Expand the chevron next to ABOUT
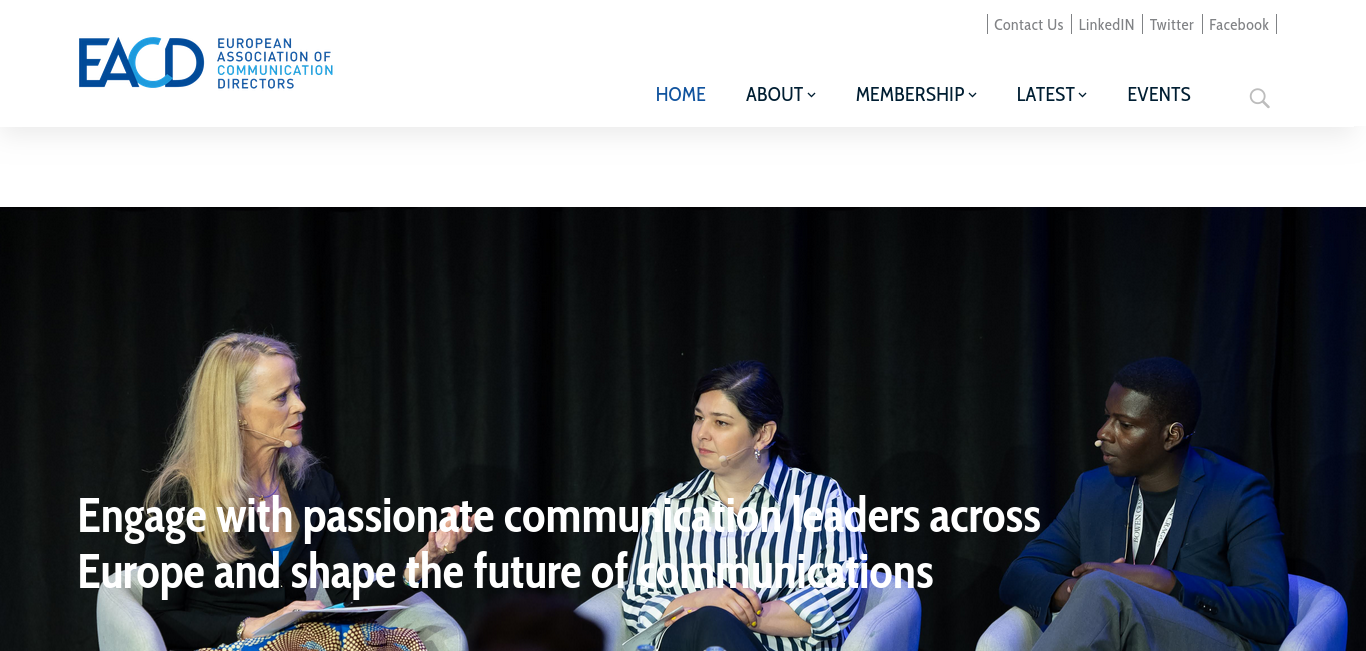 click(811, 95)
